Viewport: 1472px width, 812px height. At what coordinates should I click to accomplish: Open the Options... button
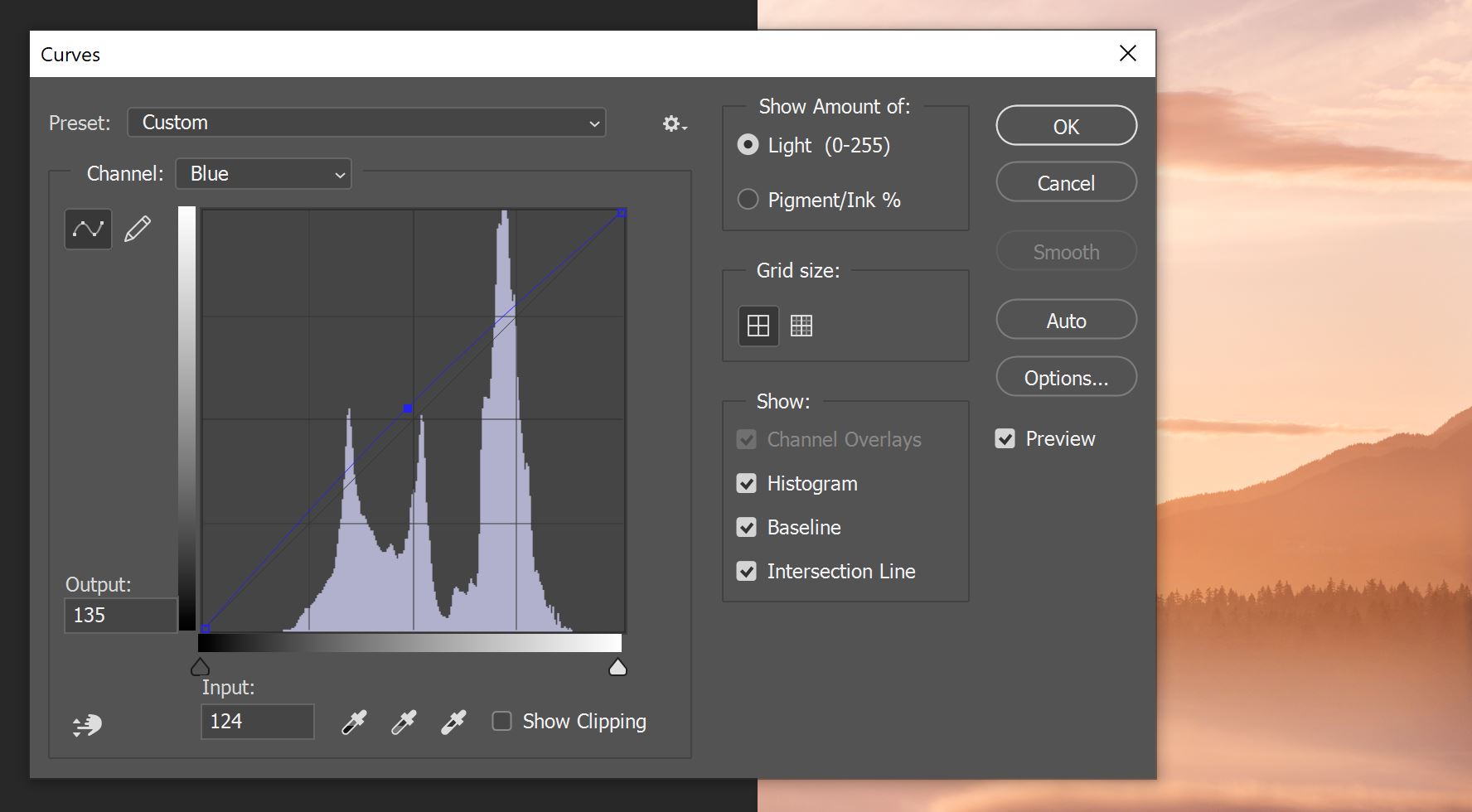(x=1066, y=377)
